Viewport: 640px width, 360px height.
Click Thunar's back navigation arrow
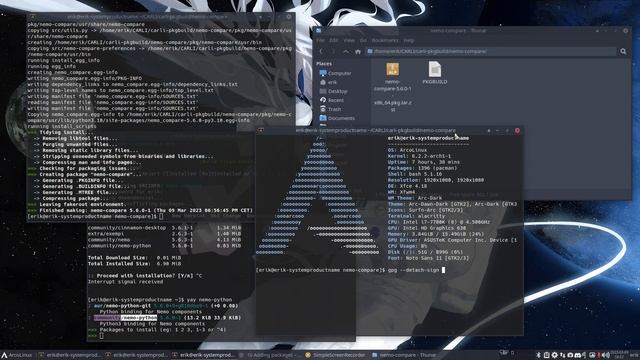tap(321, 51)
